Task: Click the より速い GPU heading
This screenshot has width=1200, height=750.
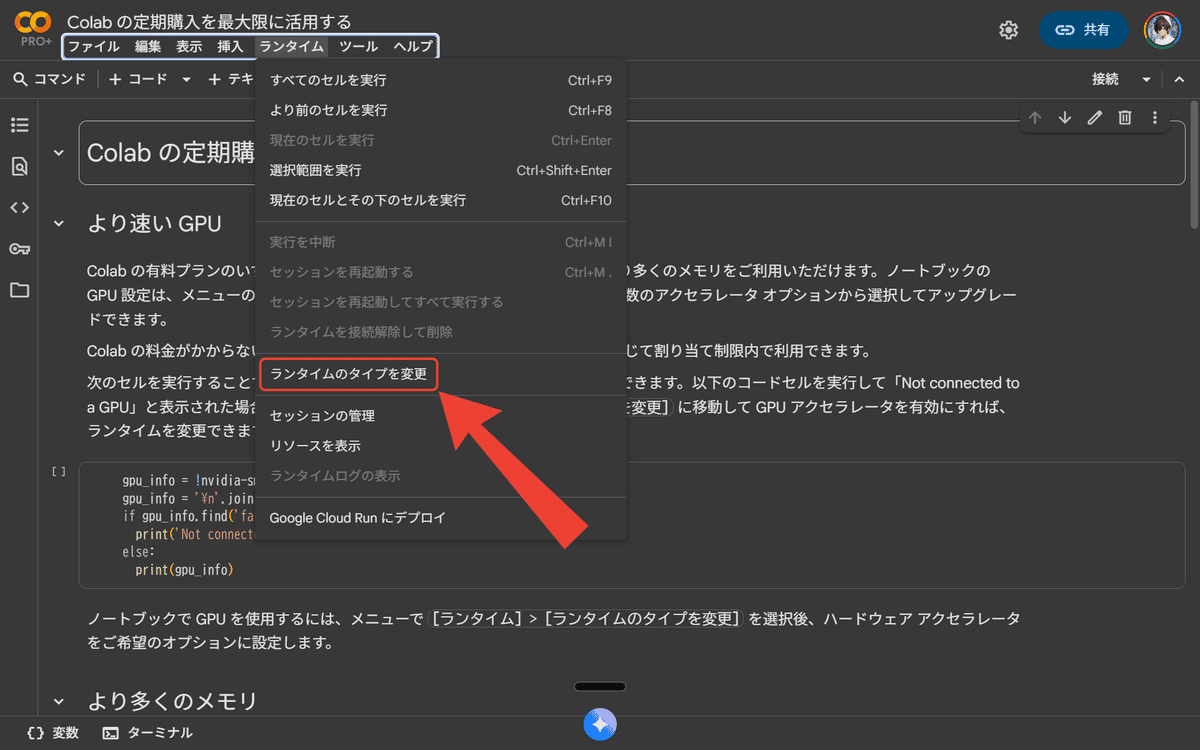Action: coord(154,223)
